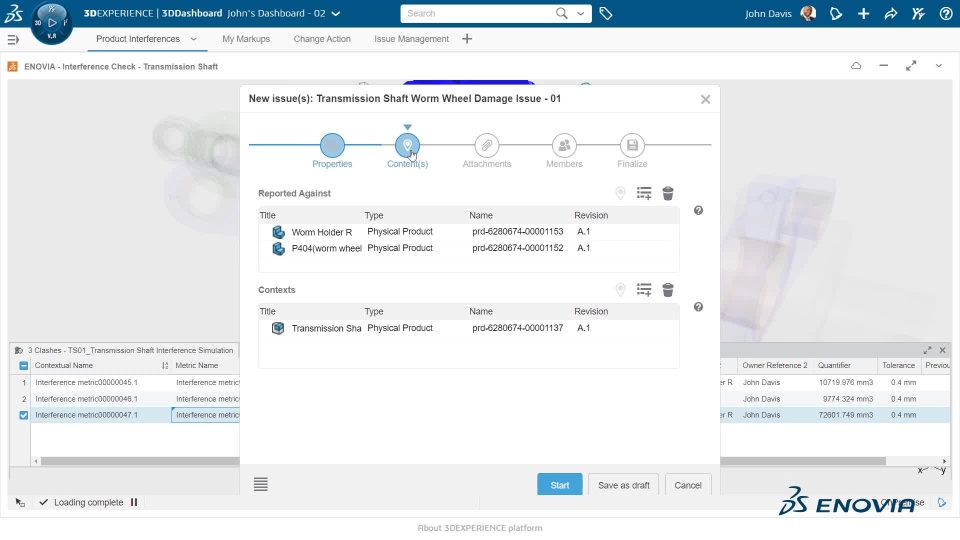
Task: Click the search input field
Action: (x=479, y=13)
